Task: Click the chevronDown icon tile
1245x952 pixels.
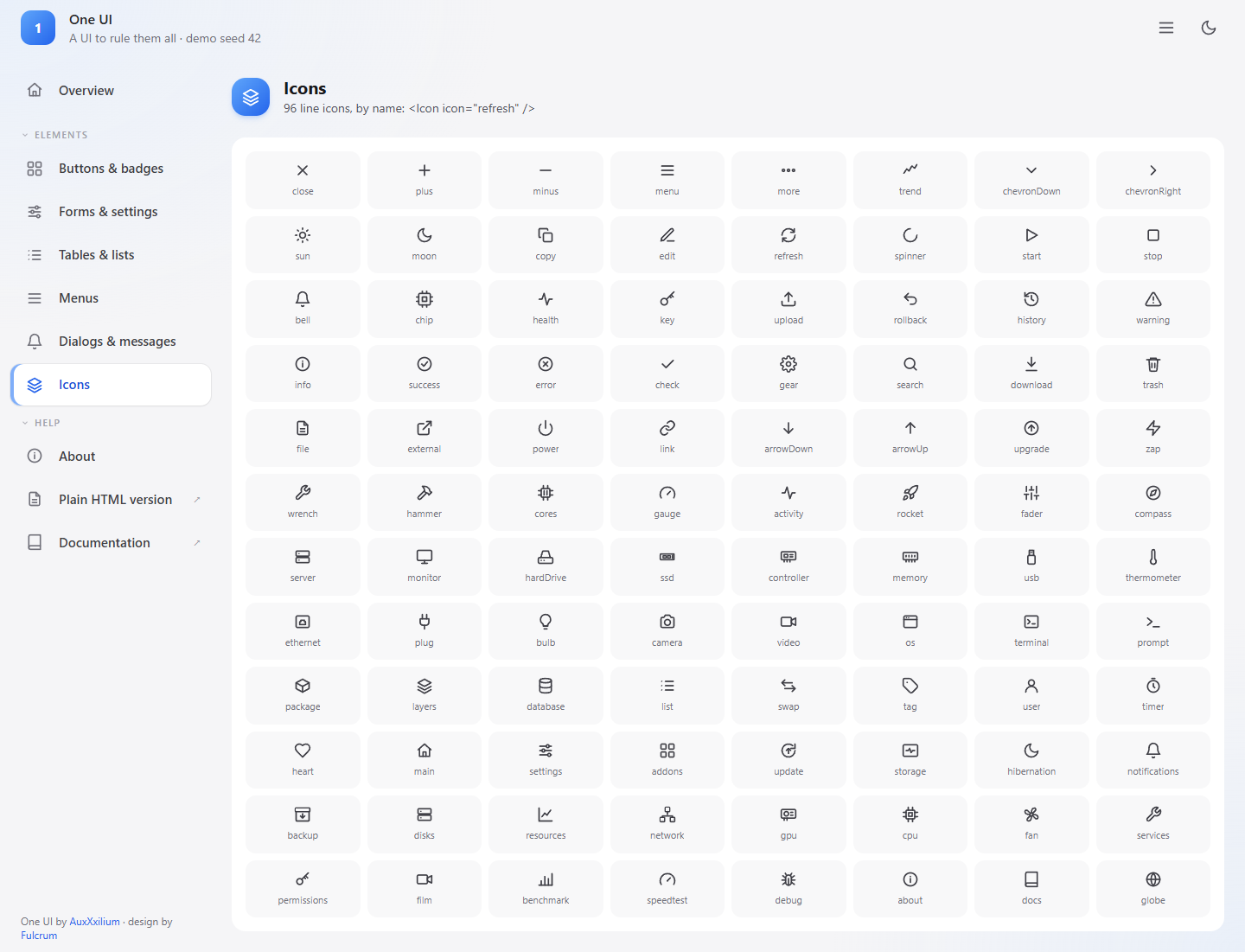Action: (1031, 180)
